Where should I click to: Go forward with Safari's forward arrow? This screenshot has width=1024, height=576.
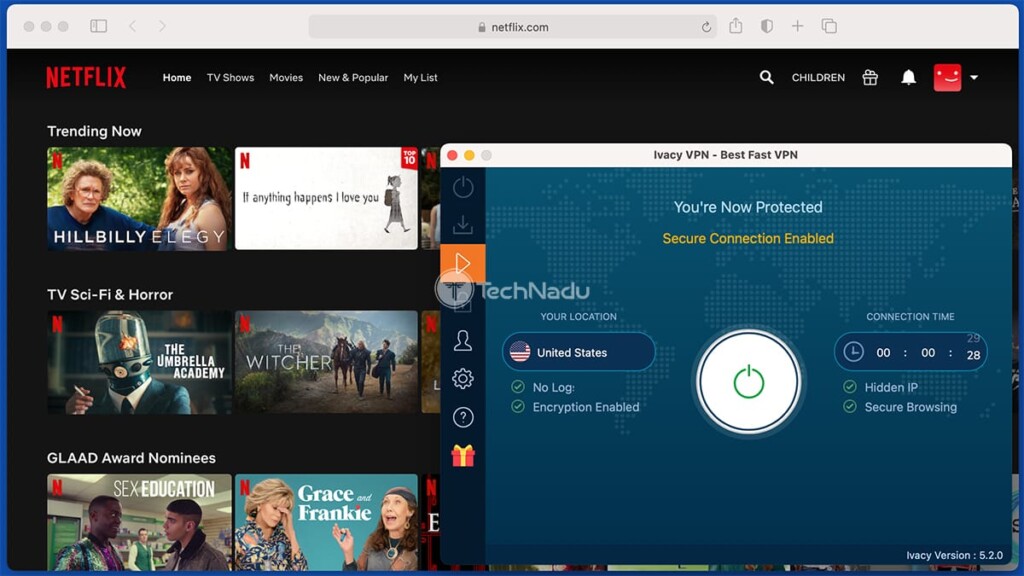162,26
